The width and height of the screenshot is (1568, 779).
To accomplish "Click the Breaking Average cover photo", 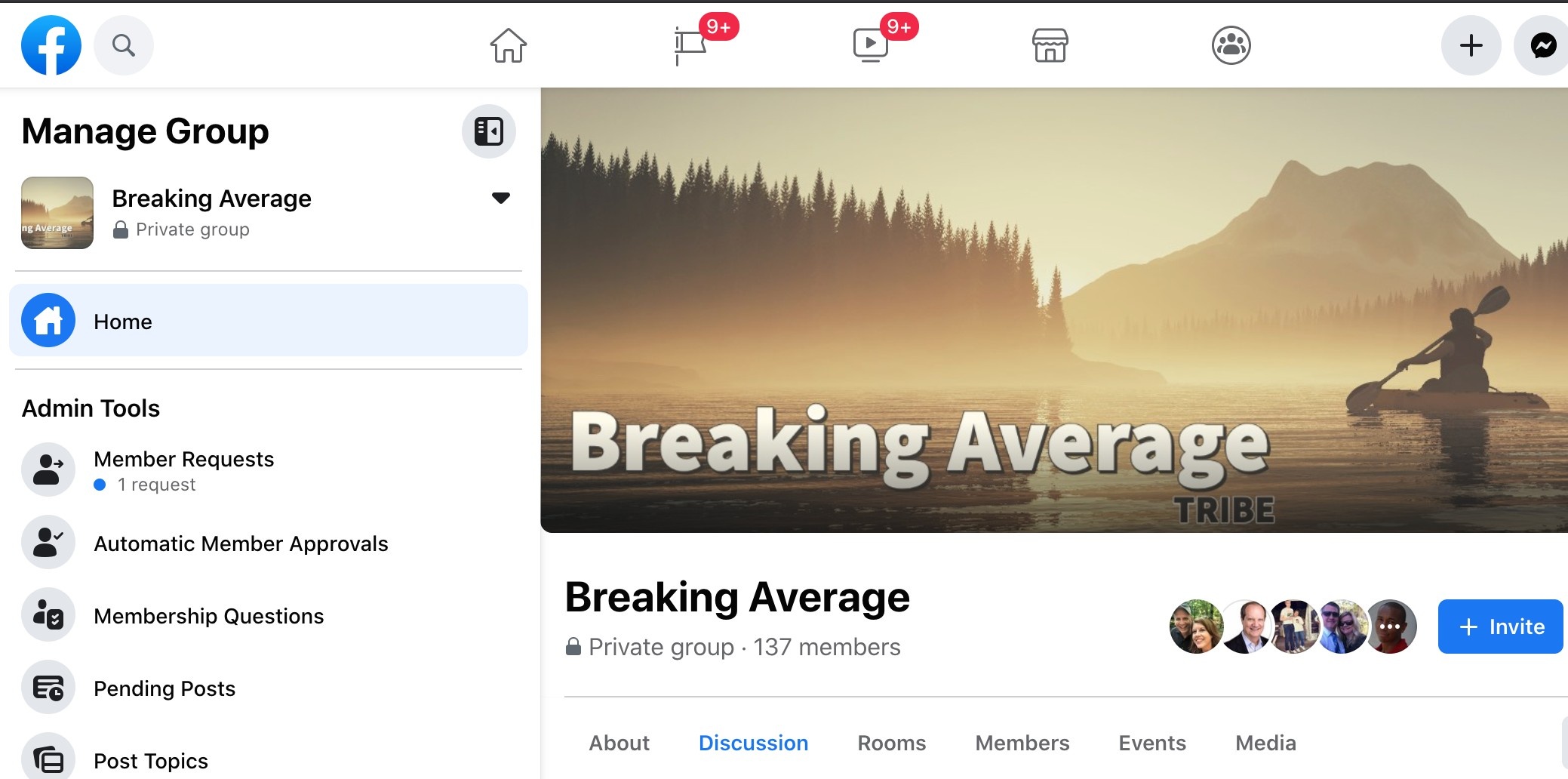I will (1054, 310).
